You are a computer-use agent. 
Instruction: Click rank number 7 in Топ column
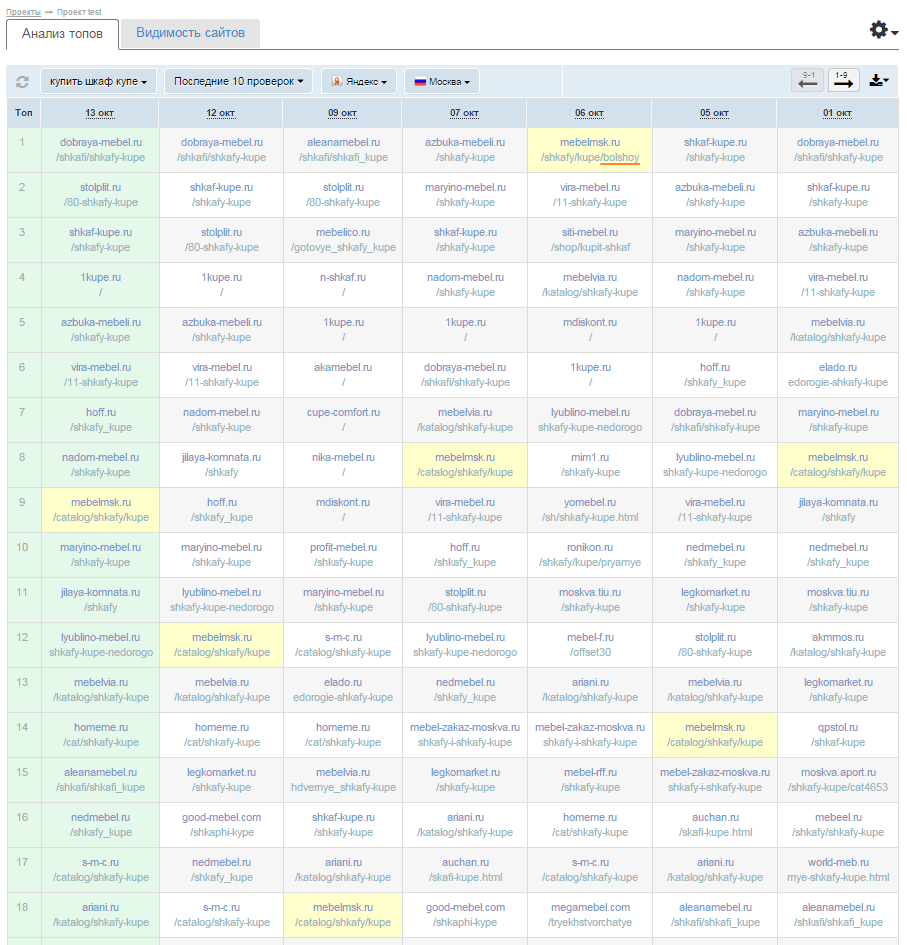click(22, 412)
